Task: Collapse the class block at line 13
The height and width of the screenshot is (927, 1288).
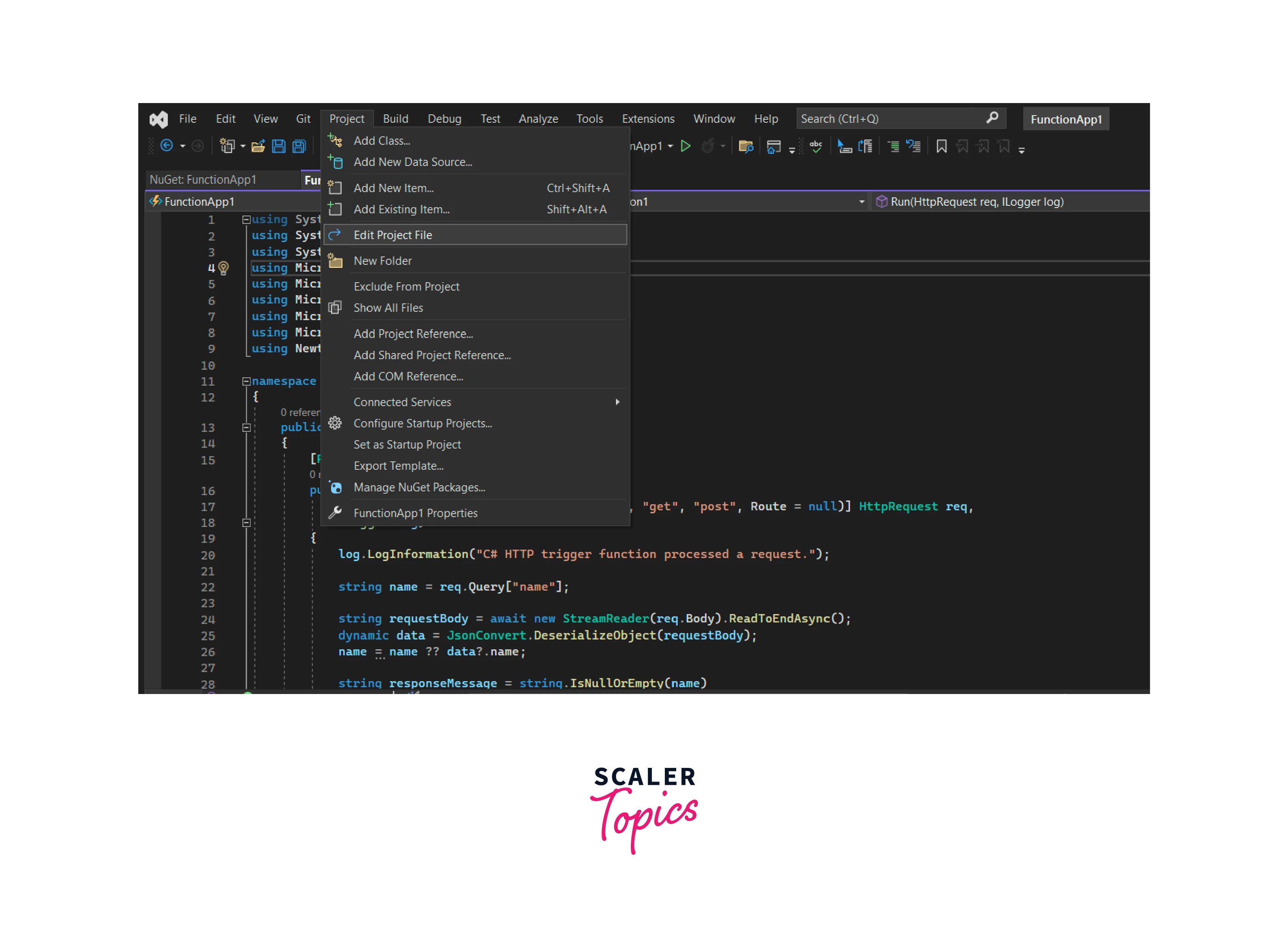Action: (246, 428)
